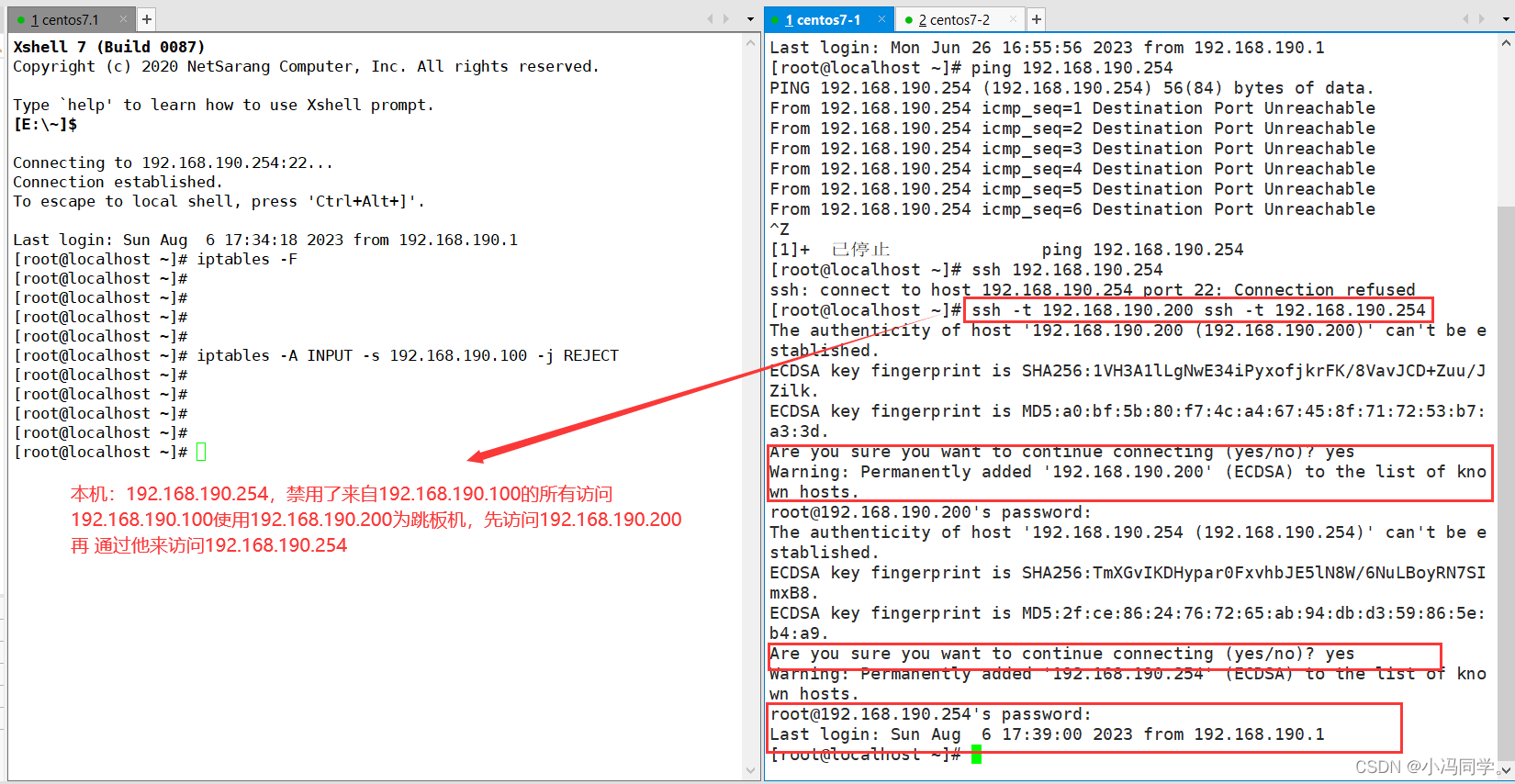Click the '[E:\~]$' local prompt
Screen dimensions: 1515x784
[45, 124]
